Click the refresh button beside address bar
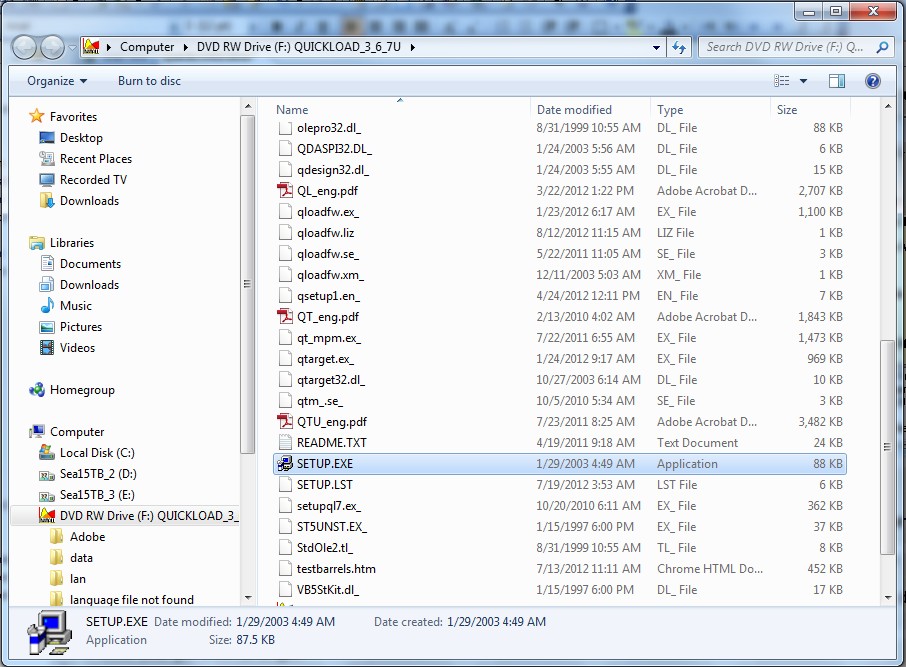906x667 pixels. pyautogui.click(x=680, y=47)
